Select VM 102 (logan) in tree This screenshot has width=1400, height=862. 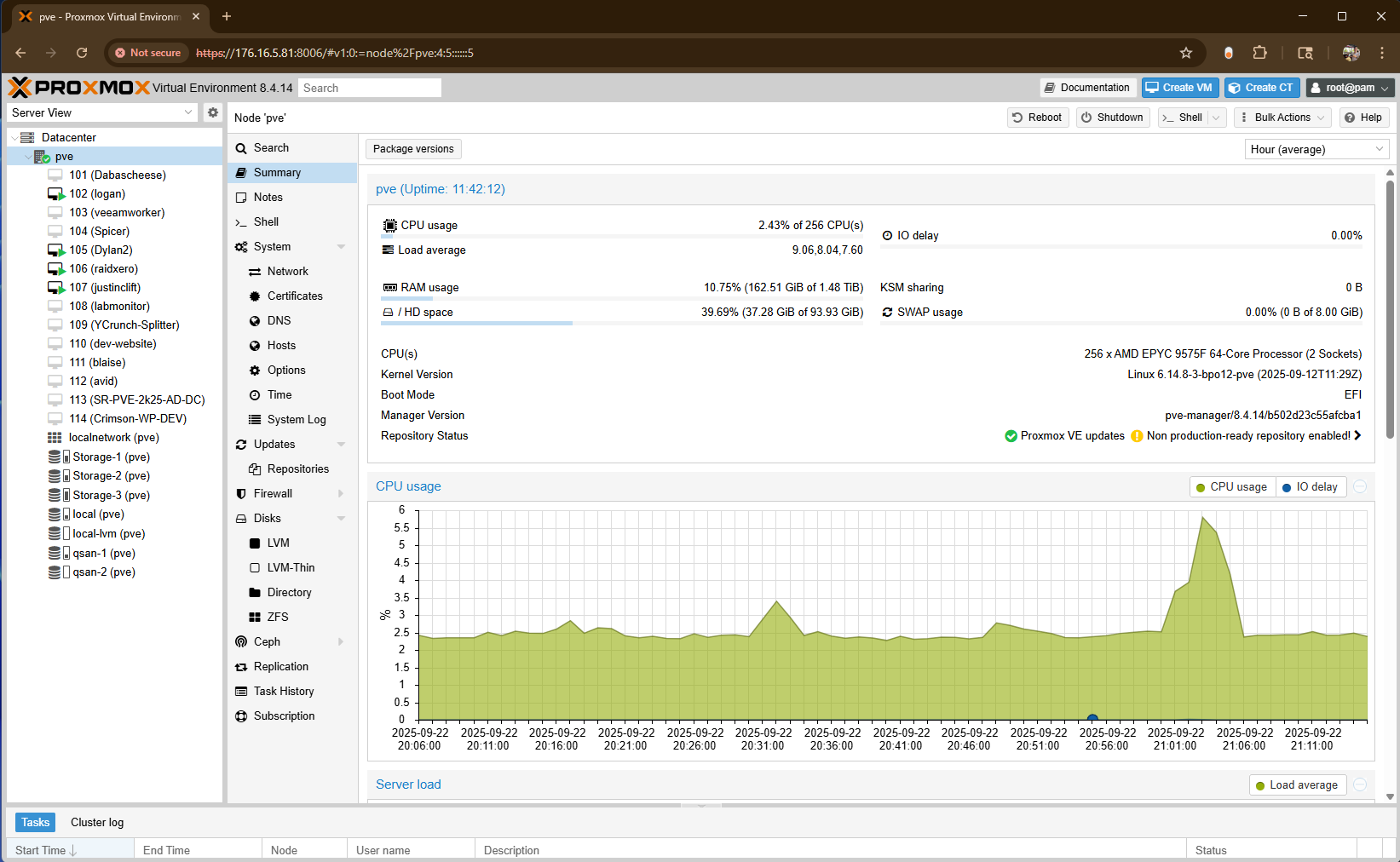(x=97, y=194)
